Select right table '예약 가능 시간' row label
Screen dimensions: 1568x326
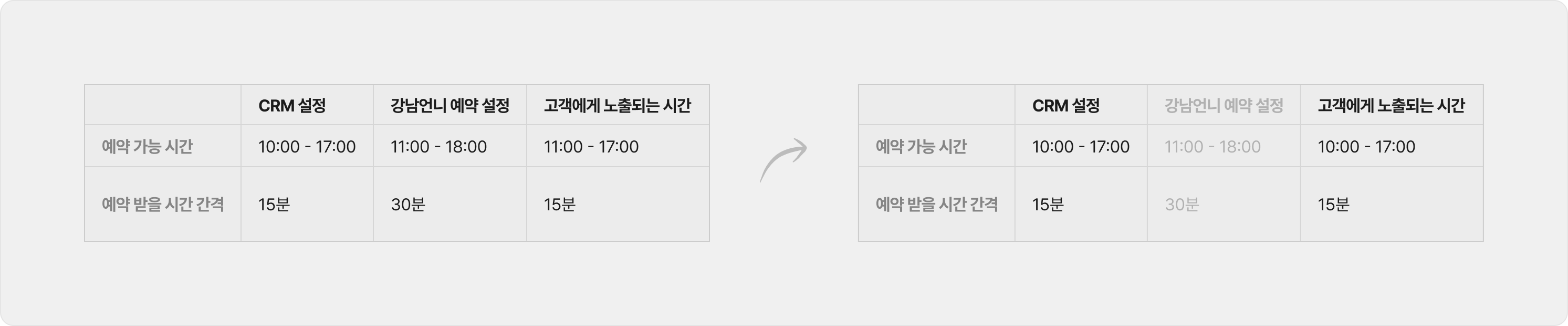coord(921,147)
